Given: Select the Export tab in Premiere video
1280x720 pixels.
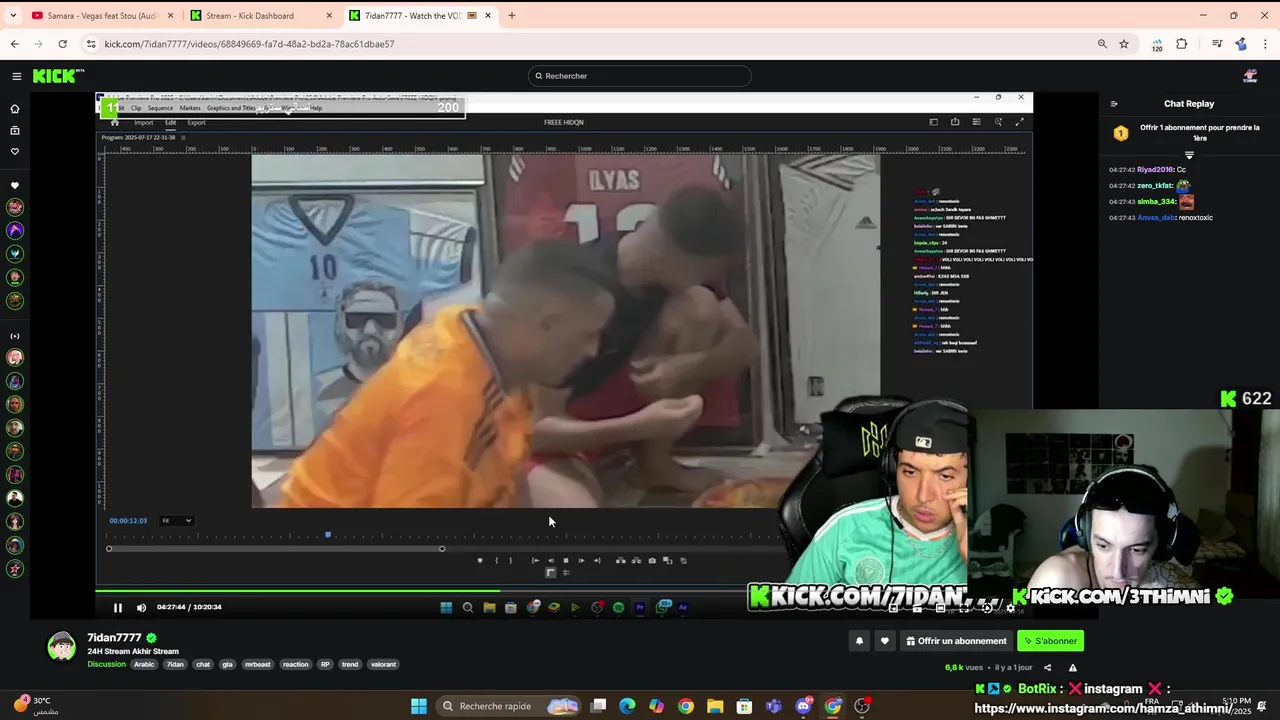Looking at the screenshot, I should 196,123.
